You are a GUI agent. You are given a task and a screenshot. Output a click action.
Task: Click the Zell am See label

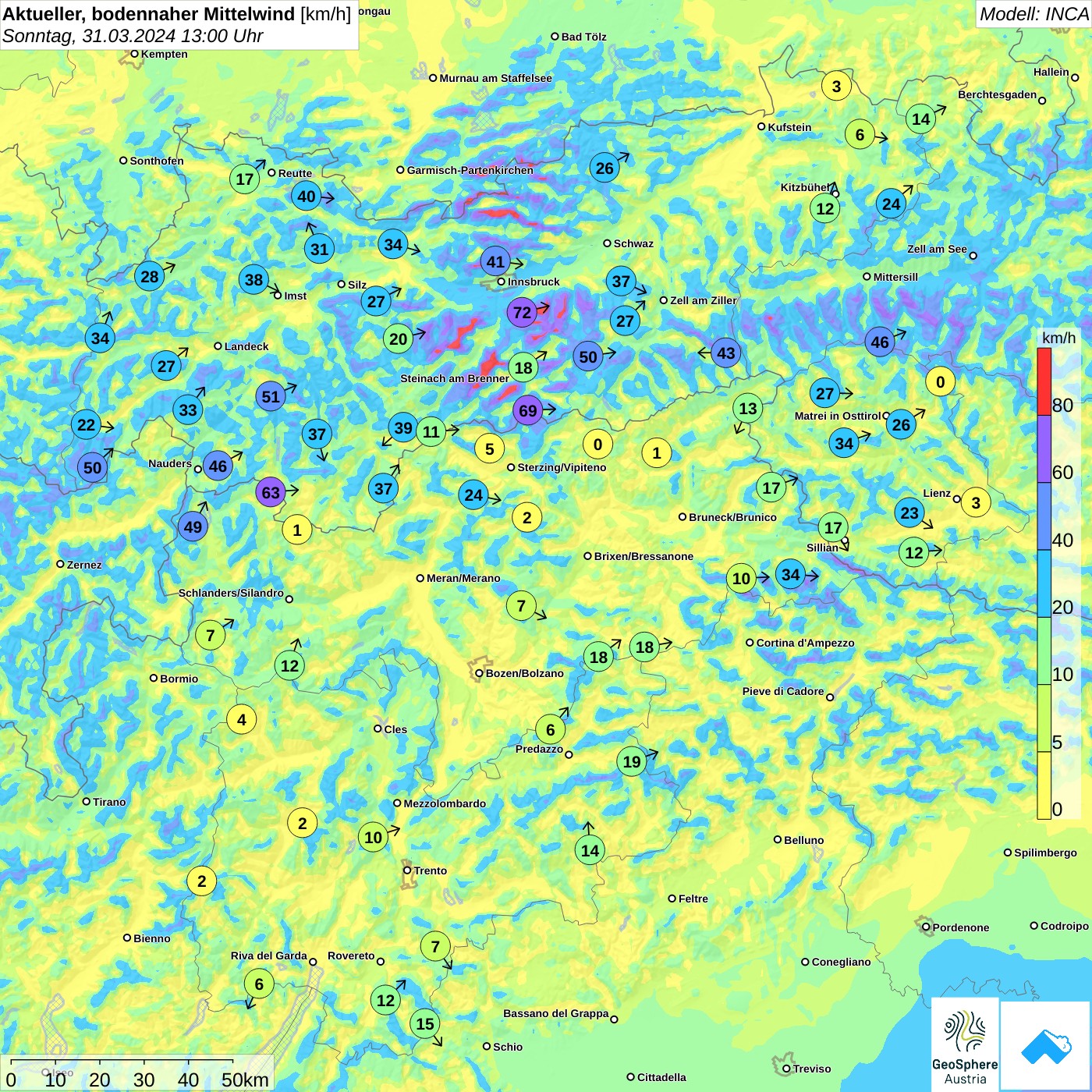(x=937, y=249)
